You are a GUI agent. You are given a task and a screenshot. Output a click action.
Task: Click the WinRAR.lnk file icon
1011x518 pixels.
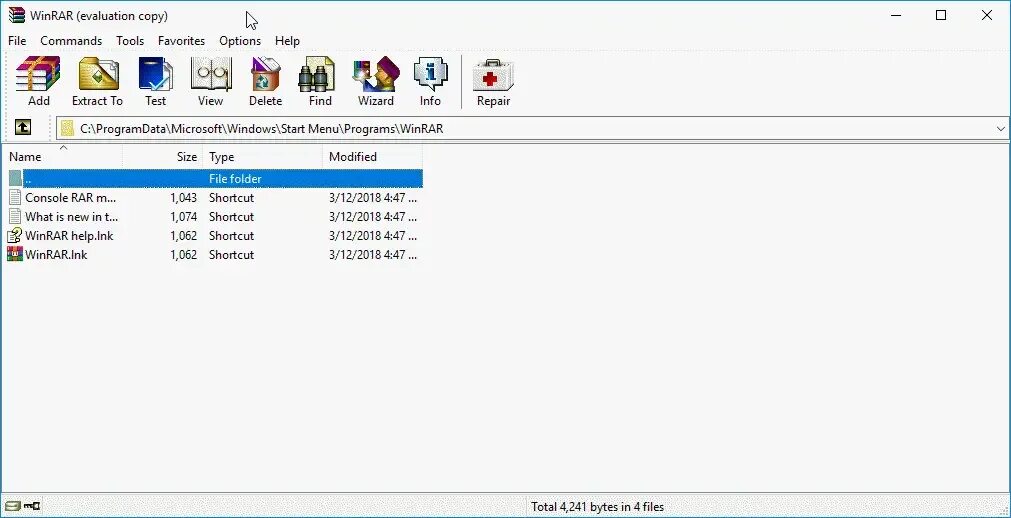tap(15, 254)
